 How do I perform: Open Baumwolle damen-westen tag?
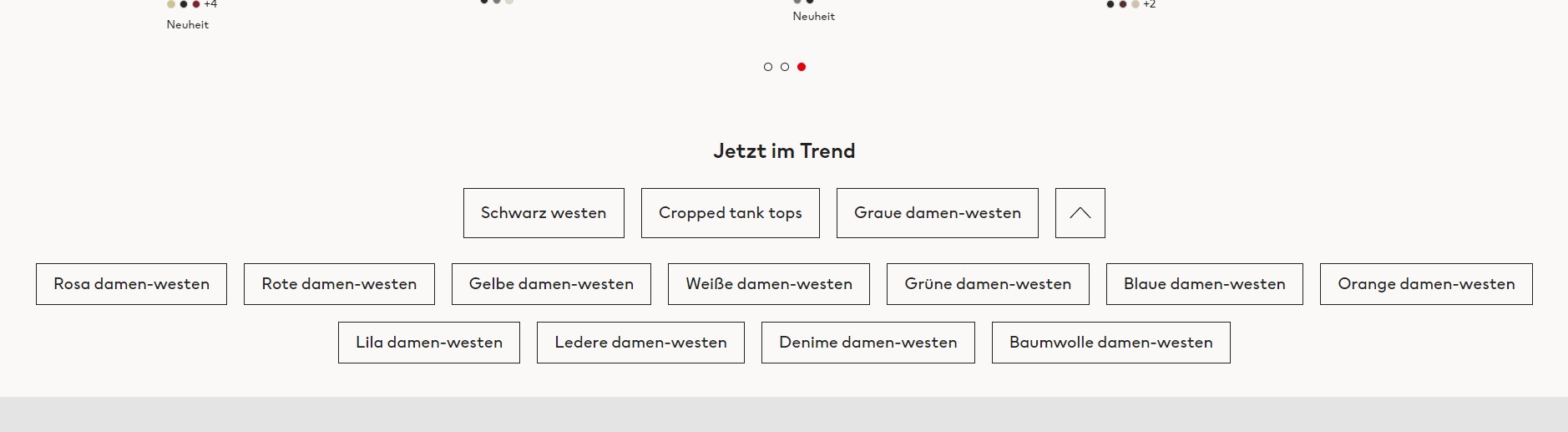point(1111,343)
